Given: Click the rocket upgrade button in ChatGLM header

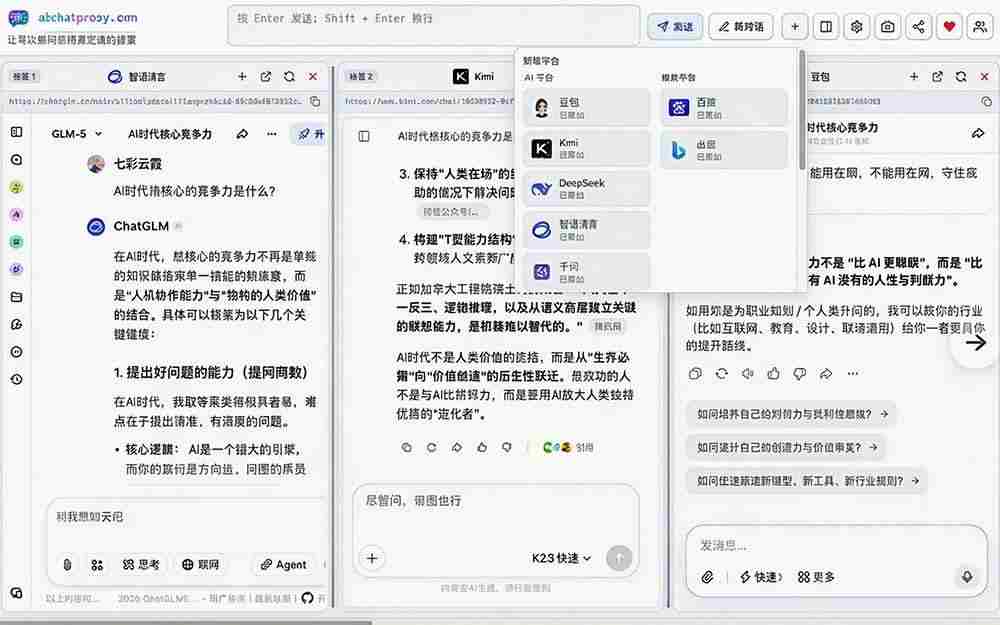Looking at the screenshot, I should click(x=311, y=134).
